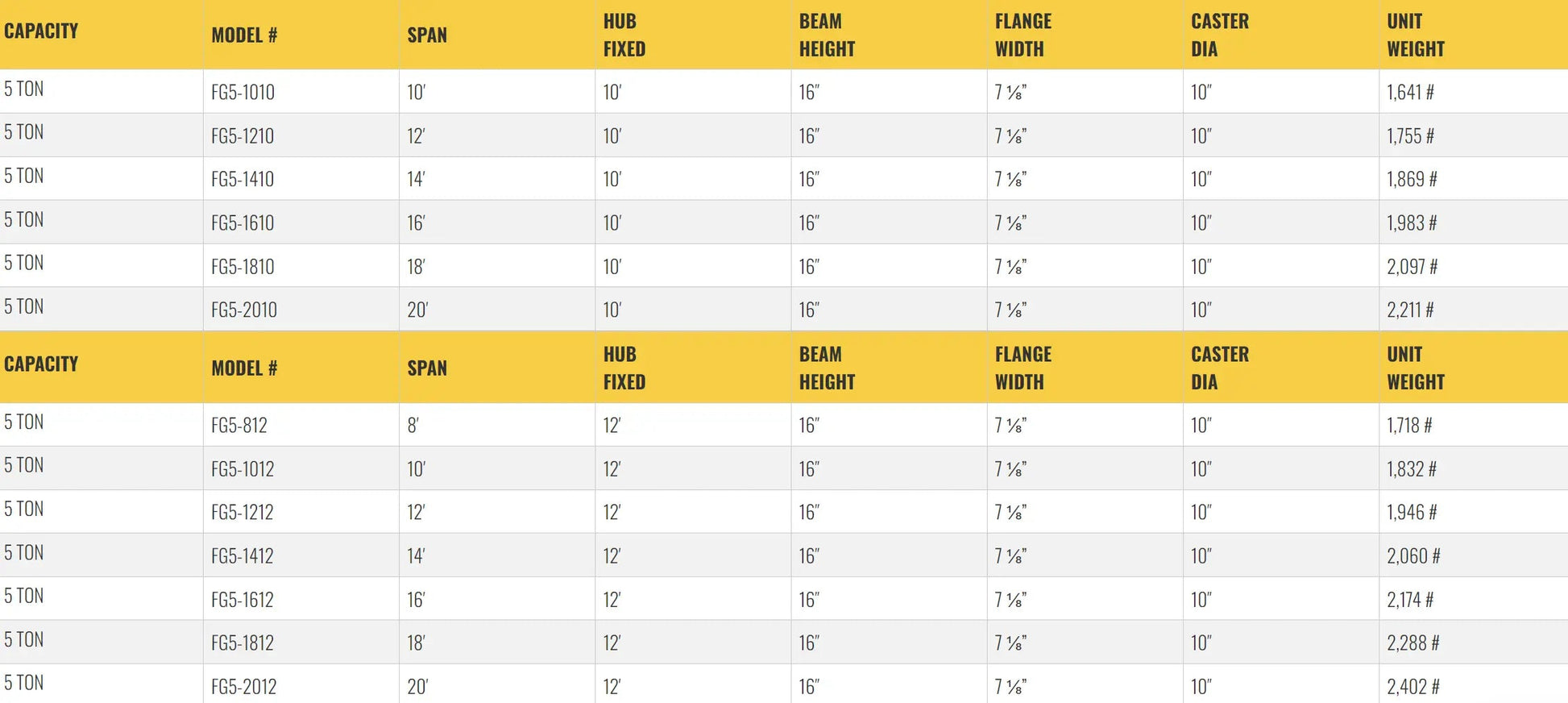
Task: Select the FG5-1210 model cell
Action: (x=243, y=136)
